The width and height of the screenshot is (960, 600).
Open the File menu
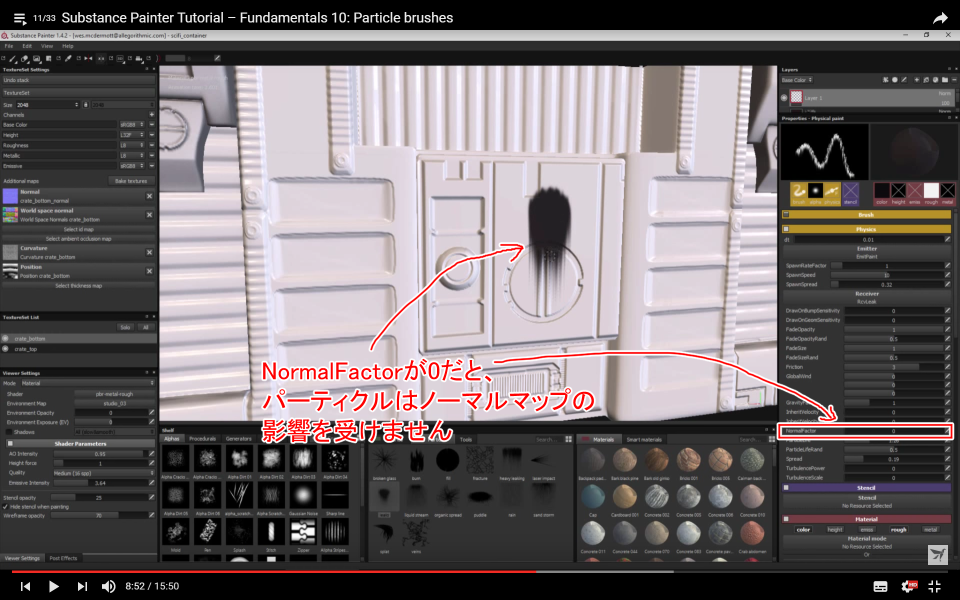[9, 46]
